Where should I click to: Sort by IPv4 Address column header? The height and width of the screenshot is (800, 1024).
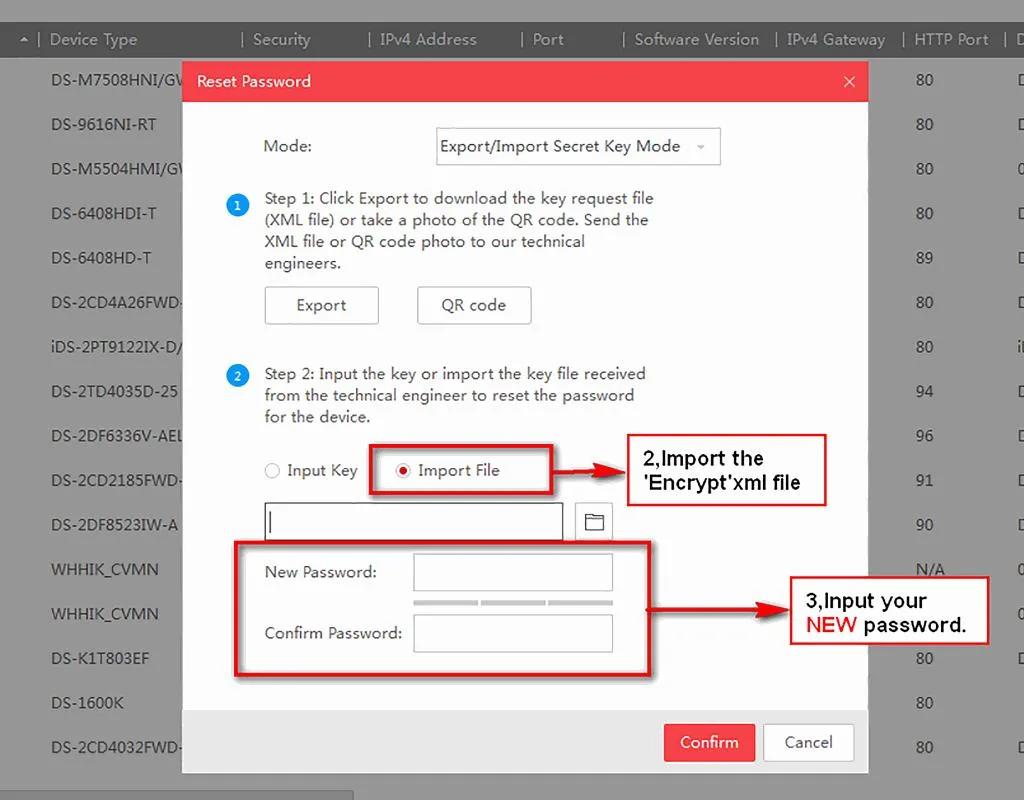click(x=428, y=40)
